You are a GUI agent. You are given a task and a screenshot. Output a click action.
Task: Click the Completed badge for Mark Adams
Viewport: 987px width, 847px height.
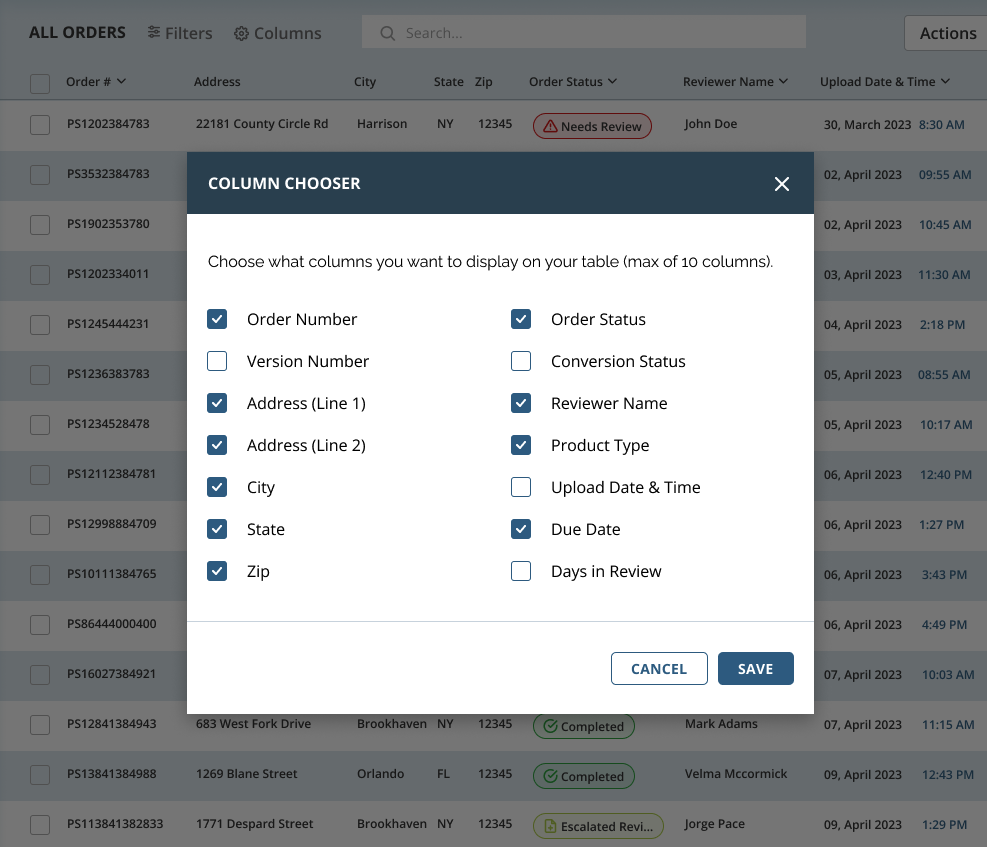click(x=583, y=727)
